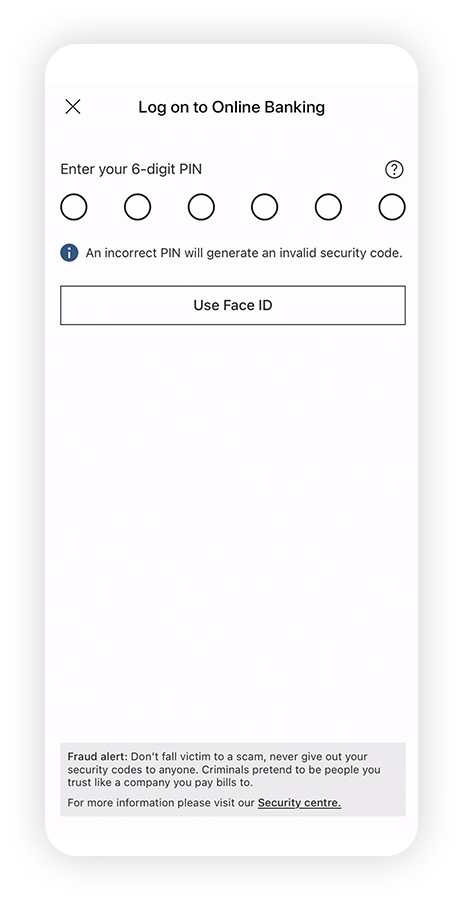
Task: Click the 'Log on to Online Banking' title
Action: (231, 107)
